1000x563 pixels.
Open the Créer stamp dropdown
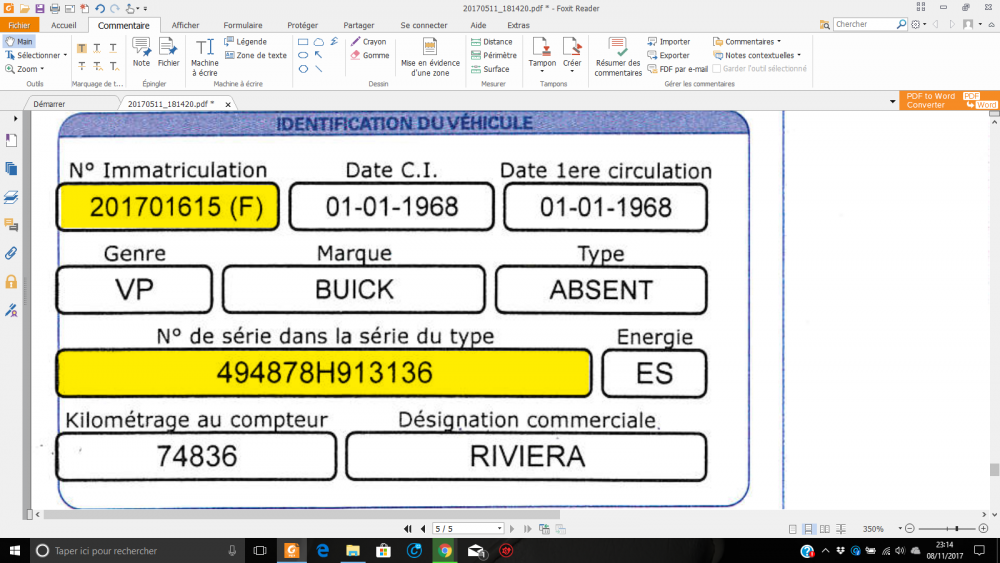click(572, 72)
